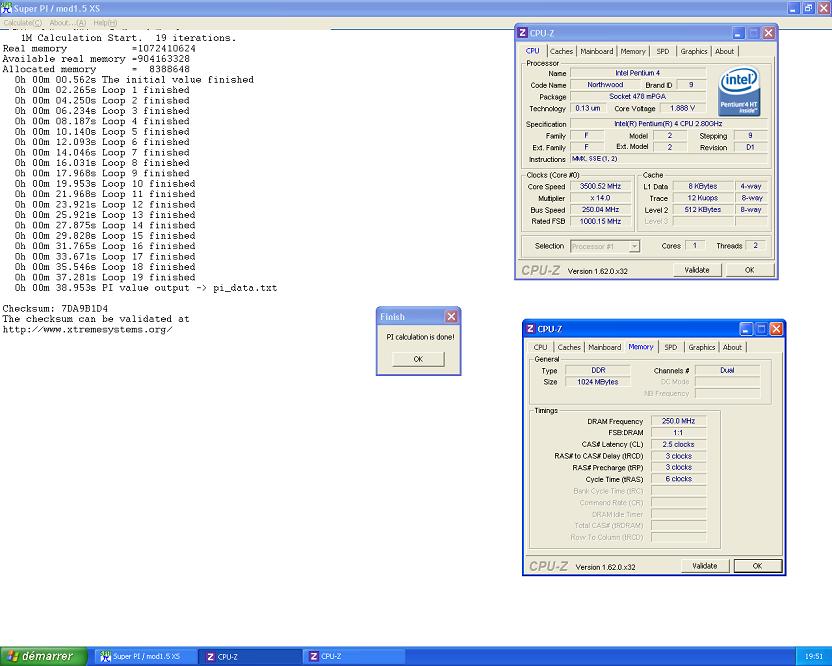
Task: Open the About menu in Super PI
Action: coord(67,23)
